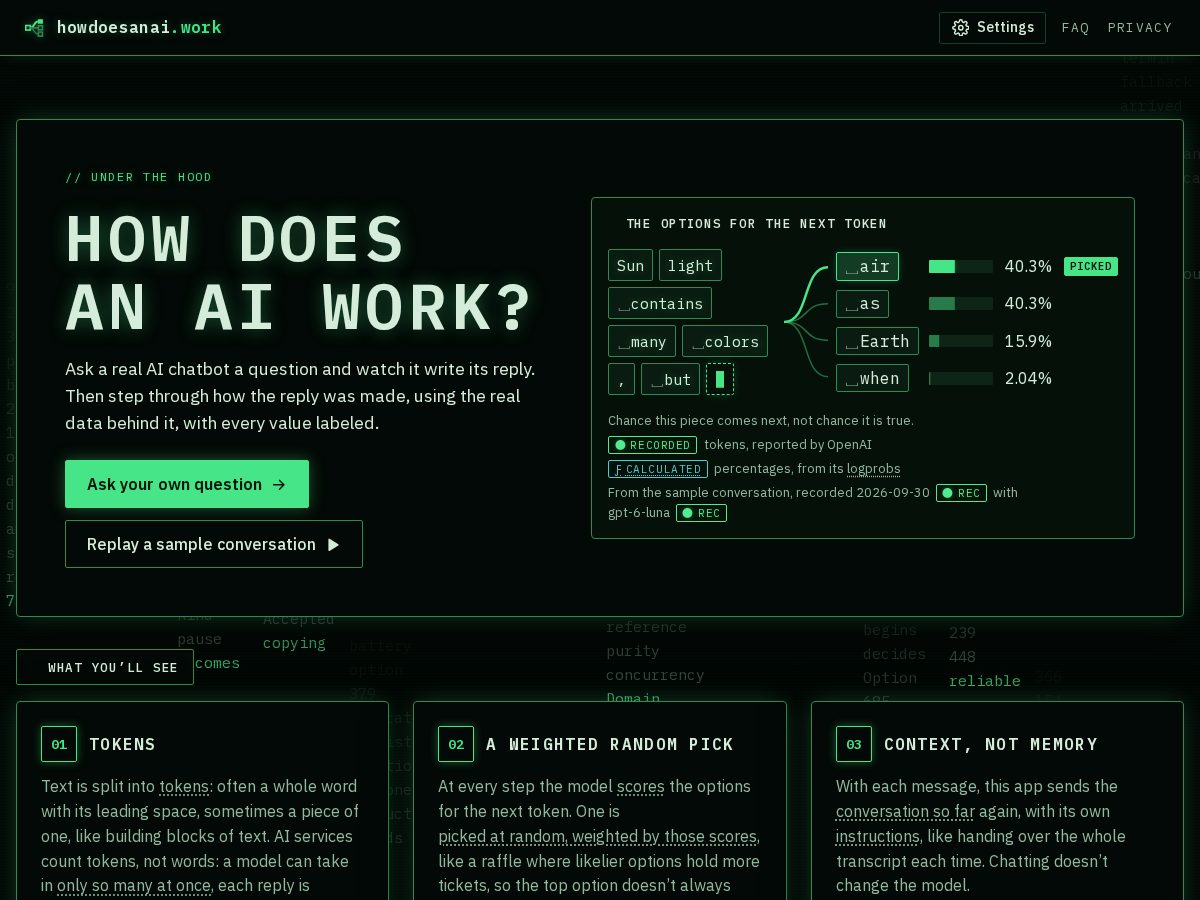Click the 2.04% value for "when"
The width and height of the screenshot is (1200, 900).
pos(1028,378)
